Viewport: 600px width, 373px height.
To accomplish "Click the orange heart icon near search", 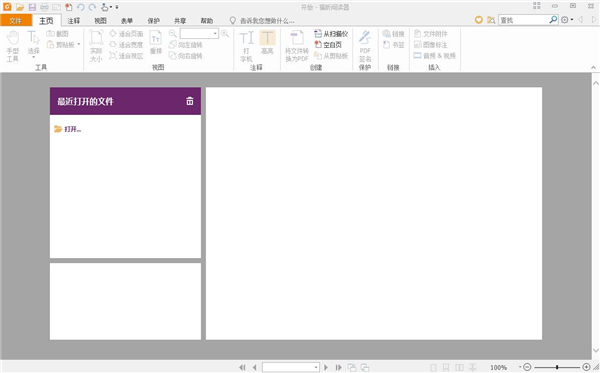I will tap(478, 20).
